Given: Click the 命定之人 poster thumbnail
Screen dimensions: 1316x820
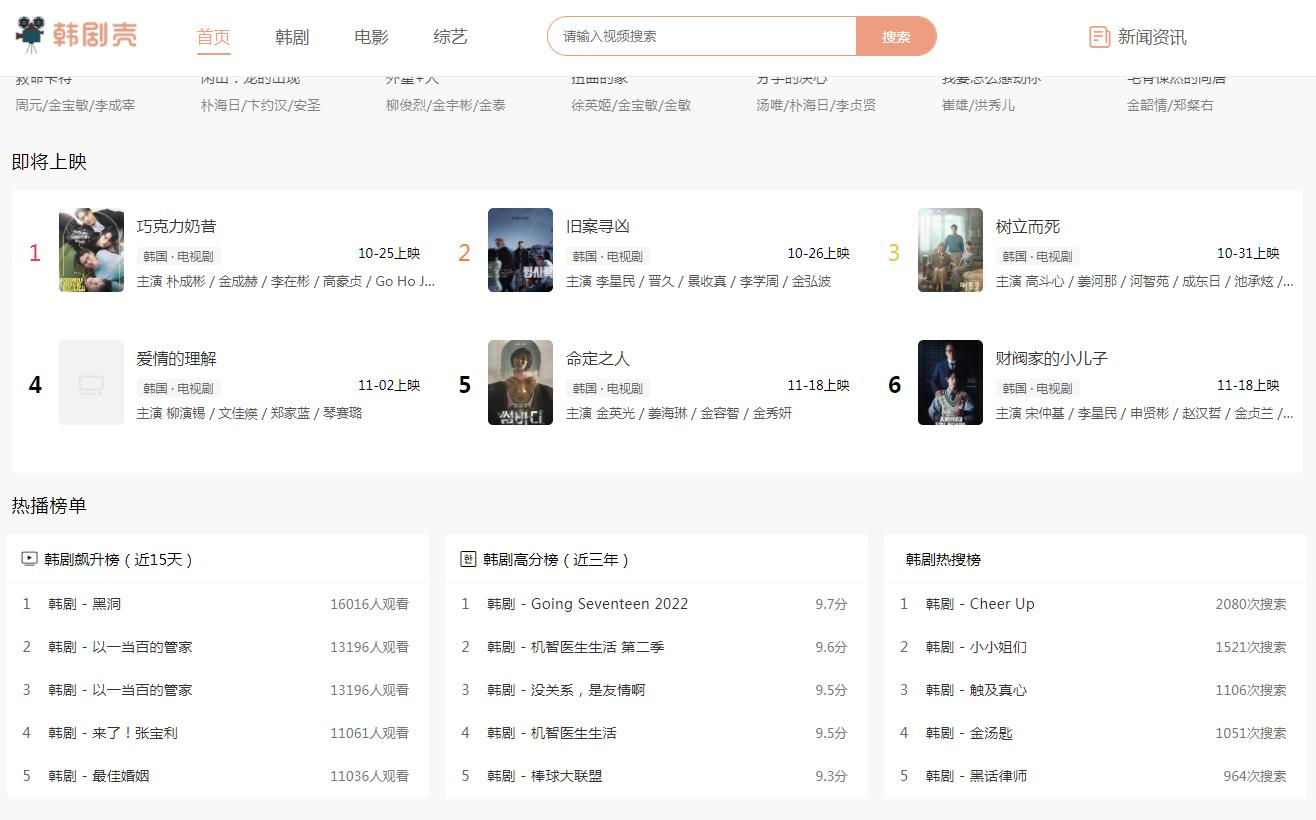Looking at the screenshot, I should click(x=520, y=382).
